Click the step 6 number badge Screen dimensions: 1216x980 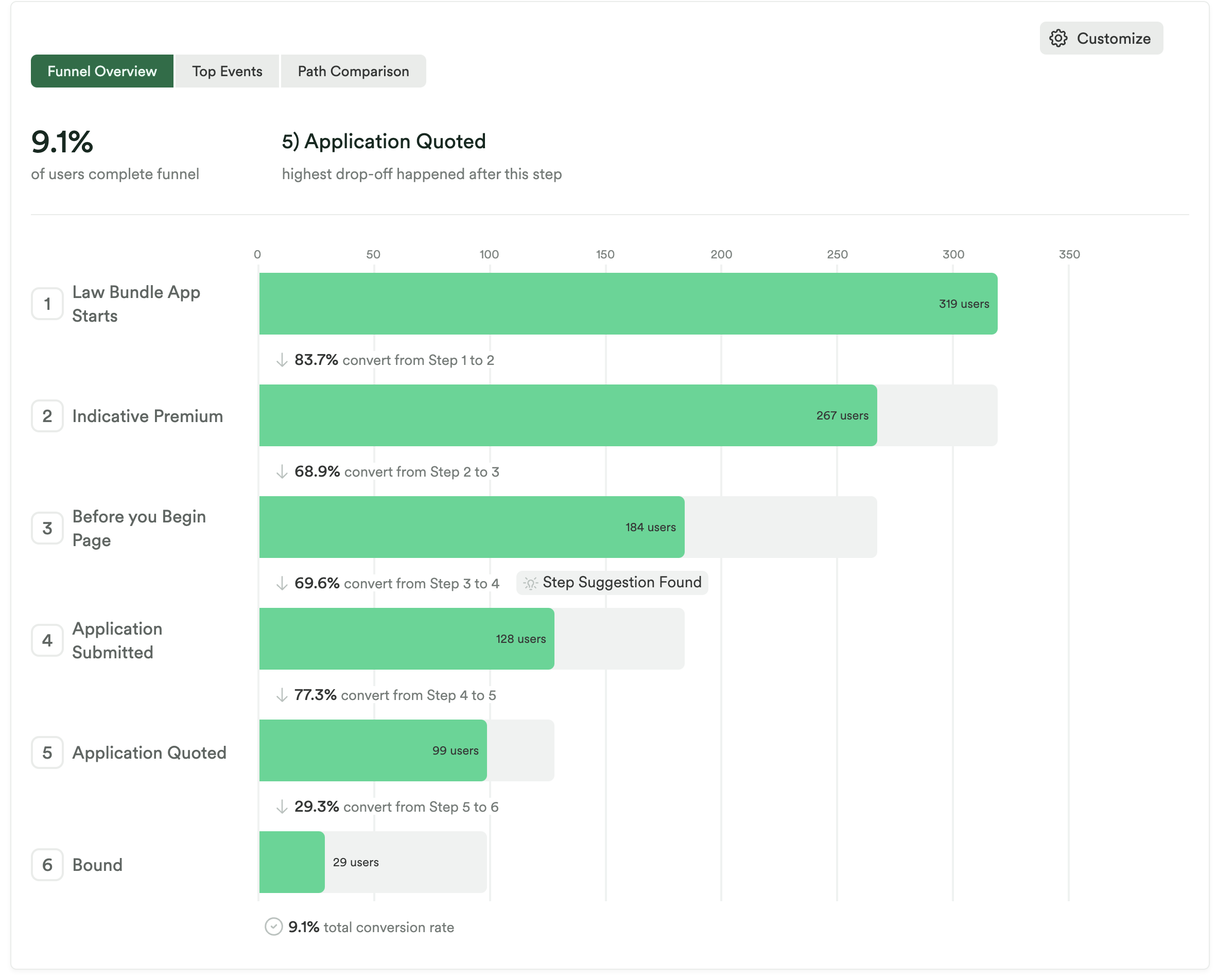47,864
